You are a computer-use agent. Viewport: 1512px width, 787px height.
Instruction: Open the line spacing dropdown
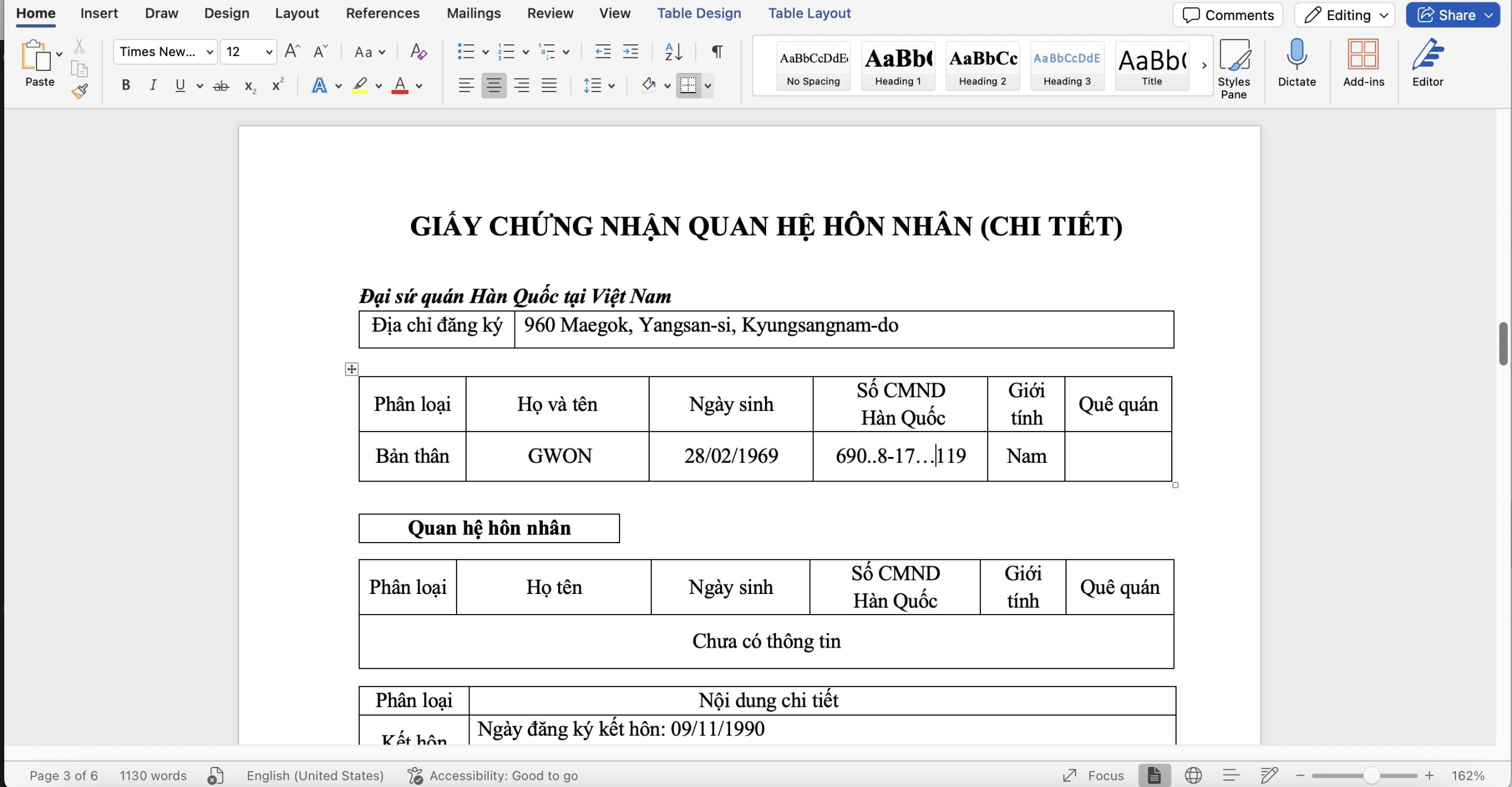[611, 86]
